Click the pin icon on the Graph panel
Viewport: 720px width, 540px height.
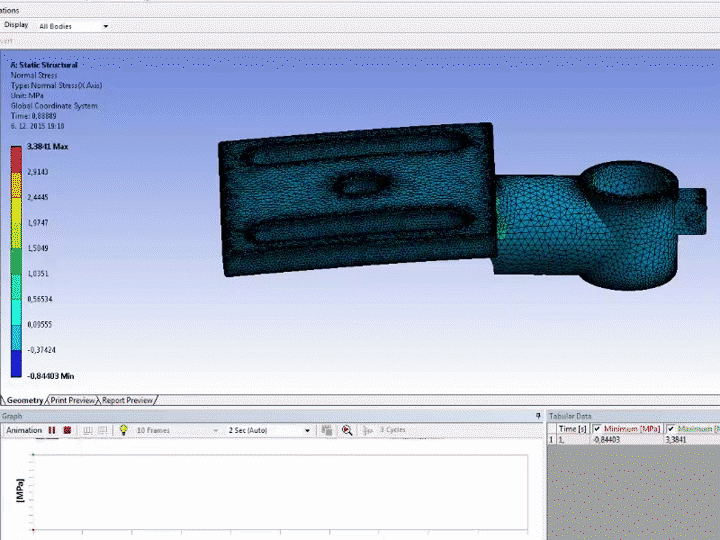coord(538,415)
